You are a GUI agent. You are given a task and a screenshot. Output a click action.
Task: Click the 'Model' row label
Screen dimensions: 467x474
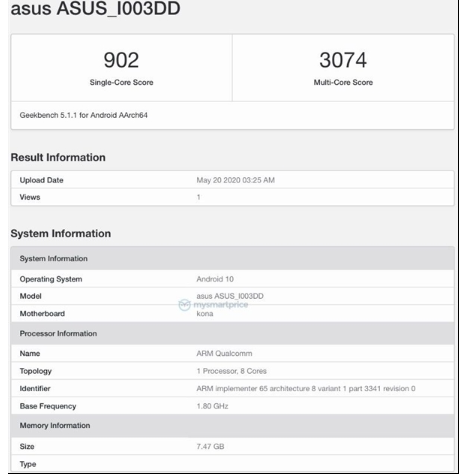click(30, 296)
